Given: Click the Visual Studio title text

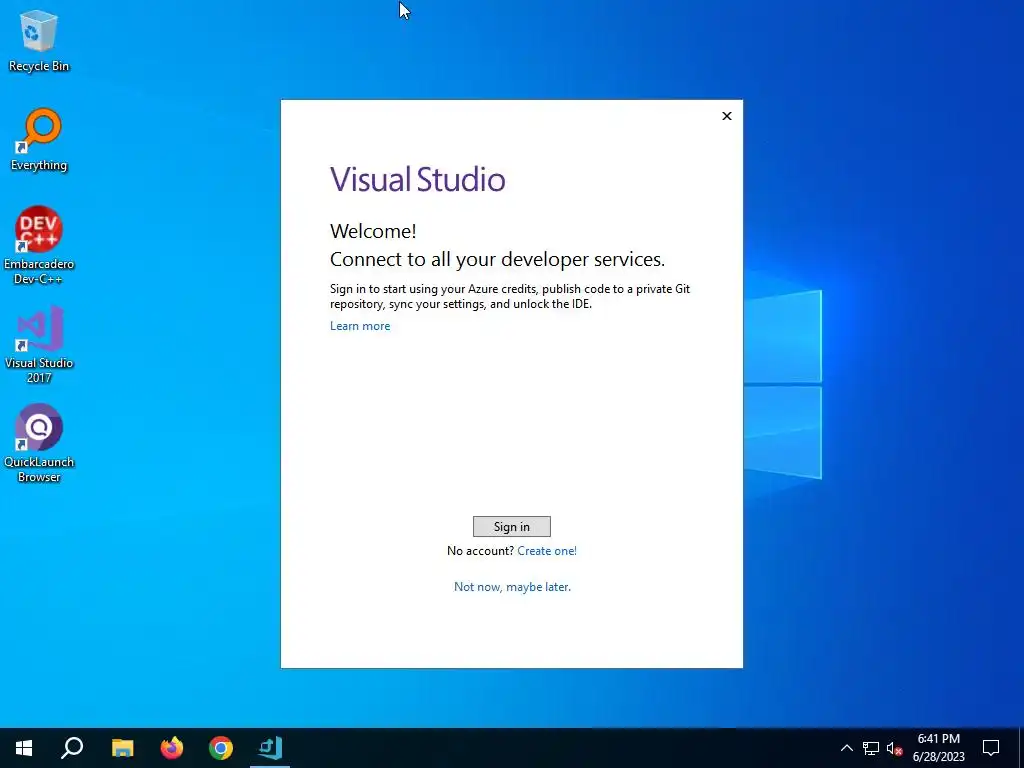Looking at the screenshot, I should click(x=417, y=179).
